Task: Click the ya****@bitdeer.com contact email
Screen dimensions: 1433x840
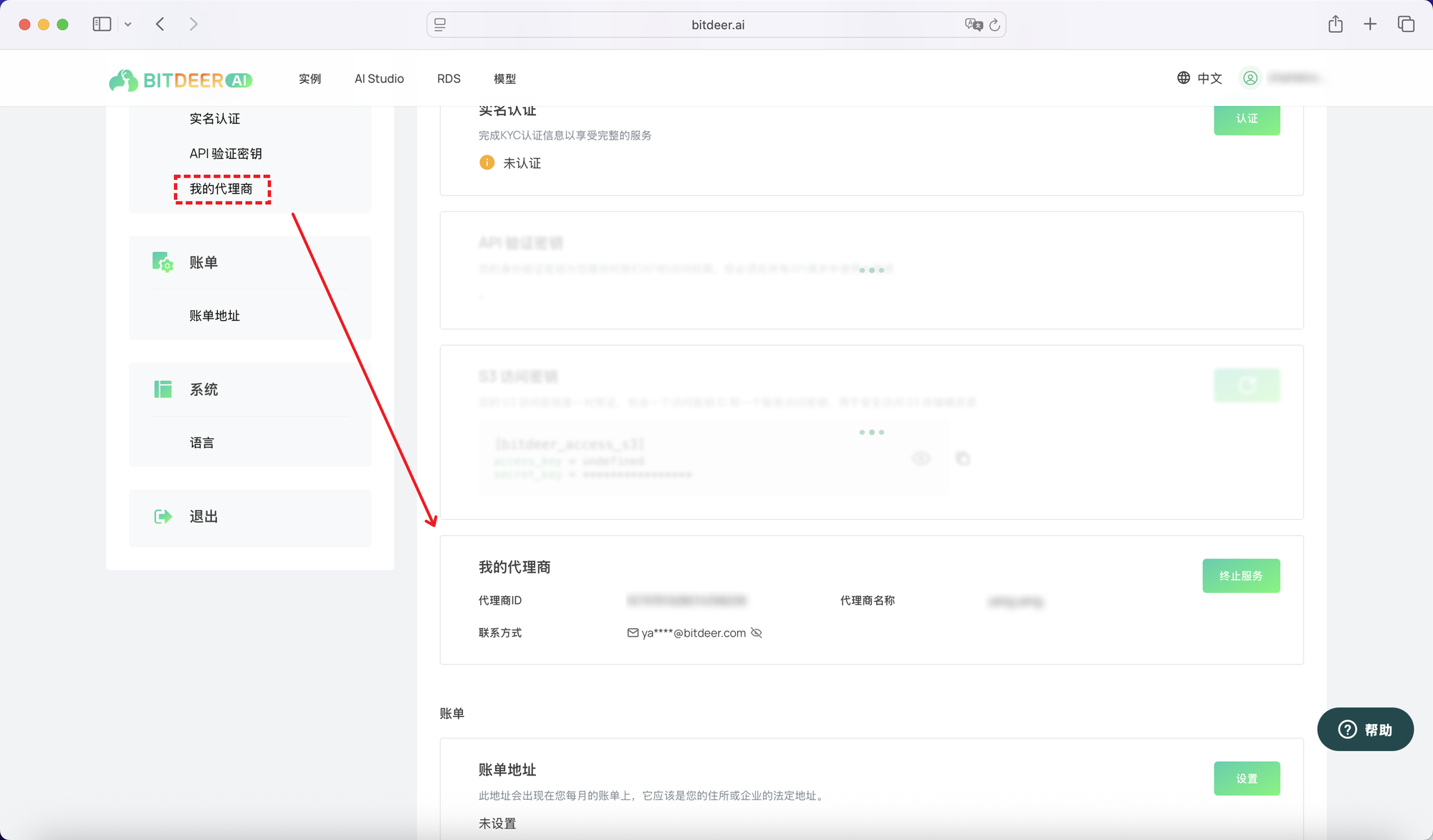Action: pyautogui.click(x=694, y=633)
